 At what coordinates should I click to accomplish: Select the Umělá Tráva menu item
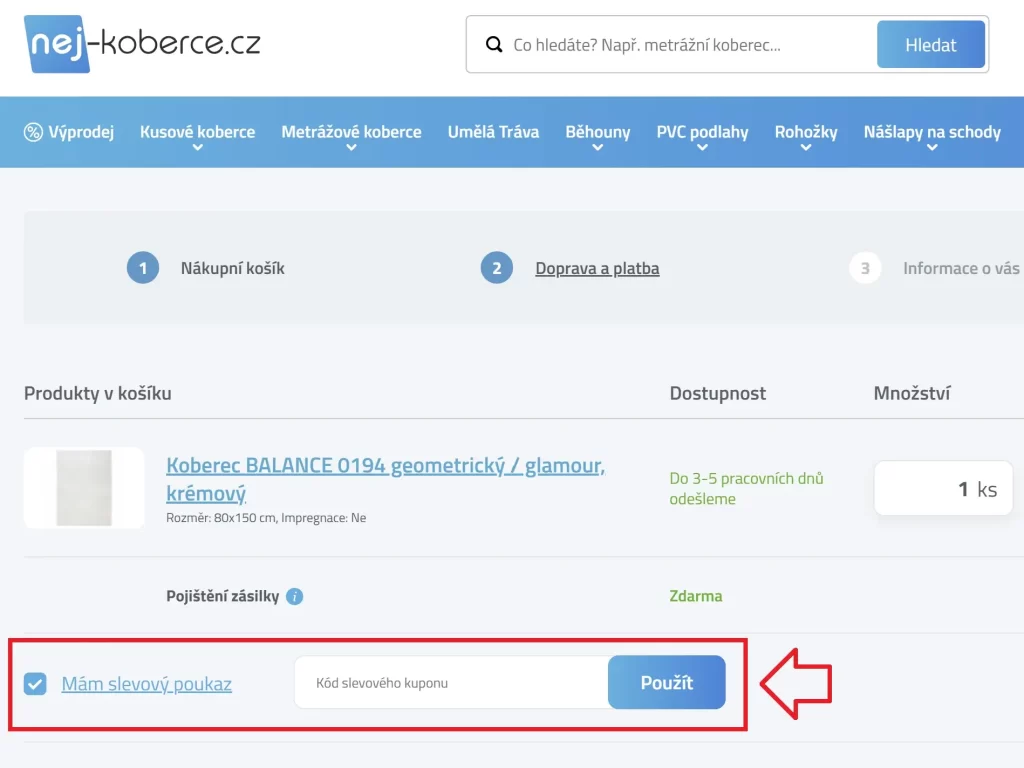pos(493,131)
